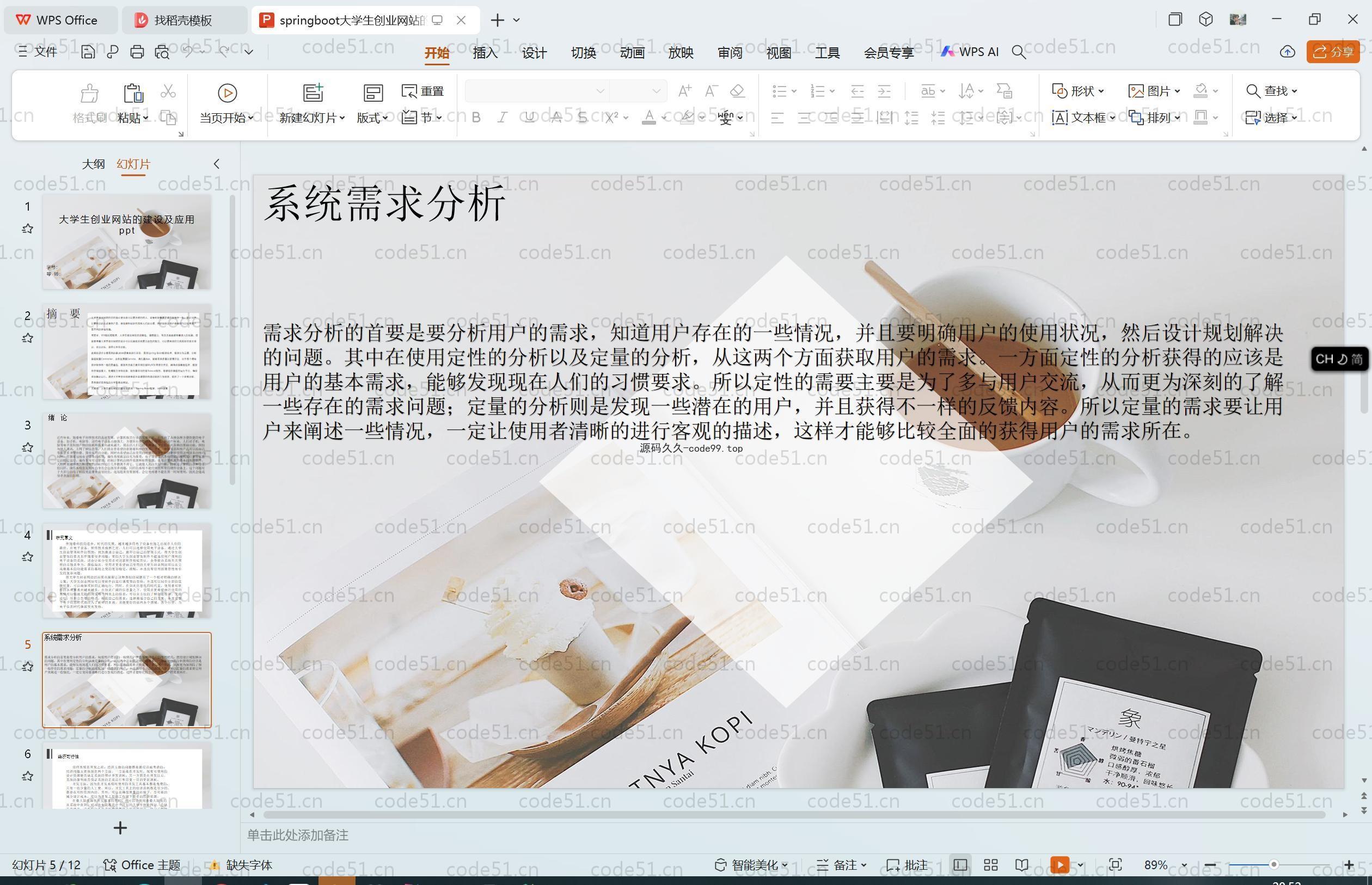Toggle Italic formatting

point(503,118)
